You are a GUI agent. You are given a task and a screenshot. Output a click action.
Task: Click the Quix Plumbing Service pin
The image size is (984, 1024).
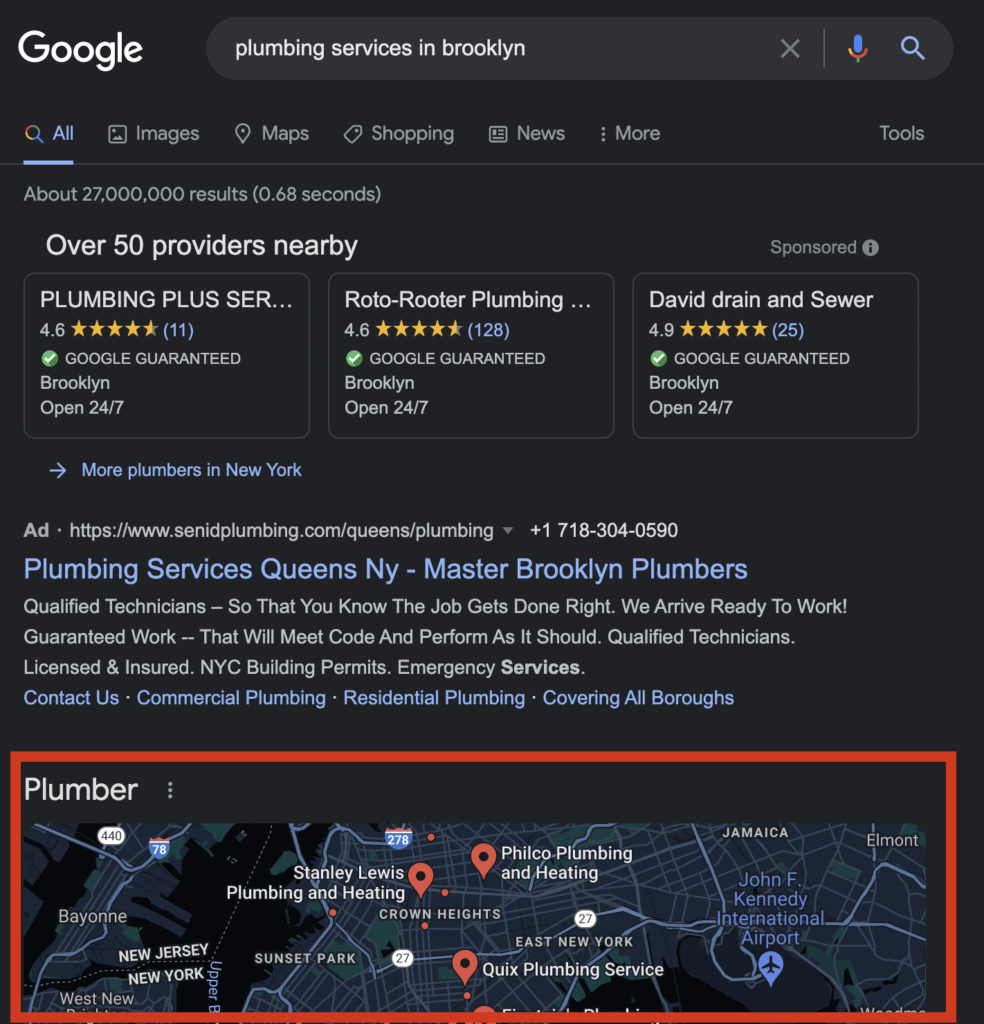(464, 967)
